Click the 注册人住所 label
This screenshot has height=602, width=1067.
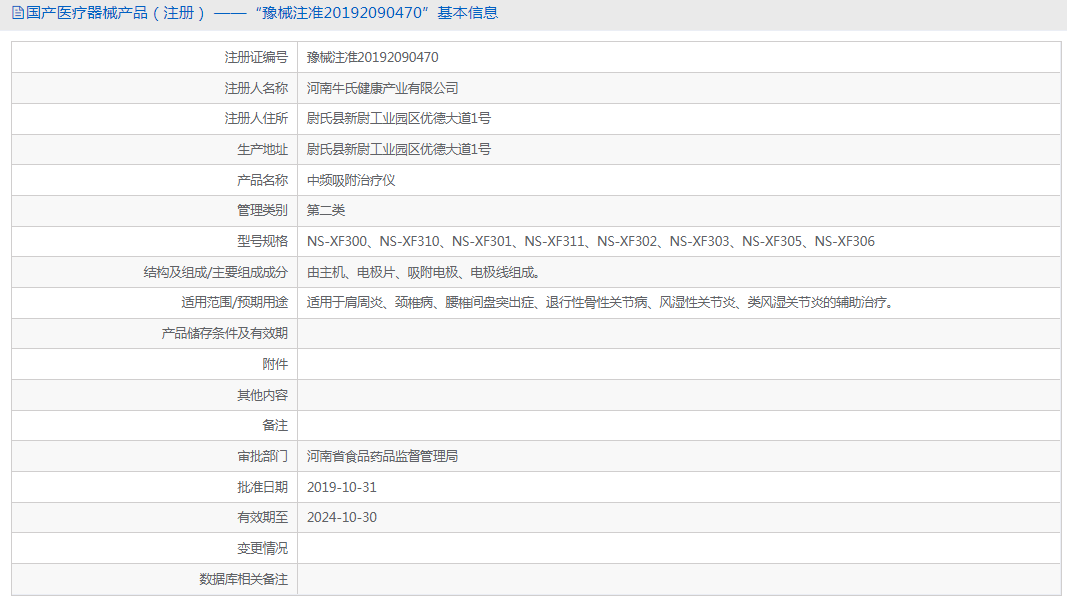point(256,118)
